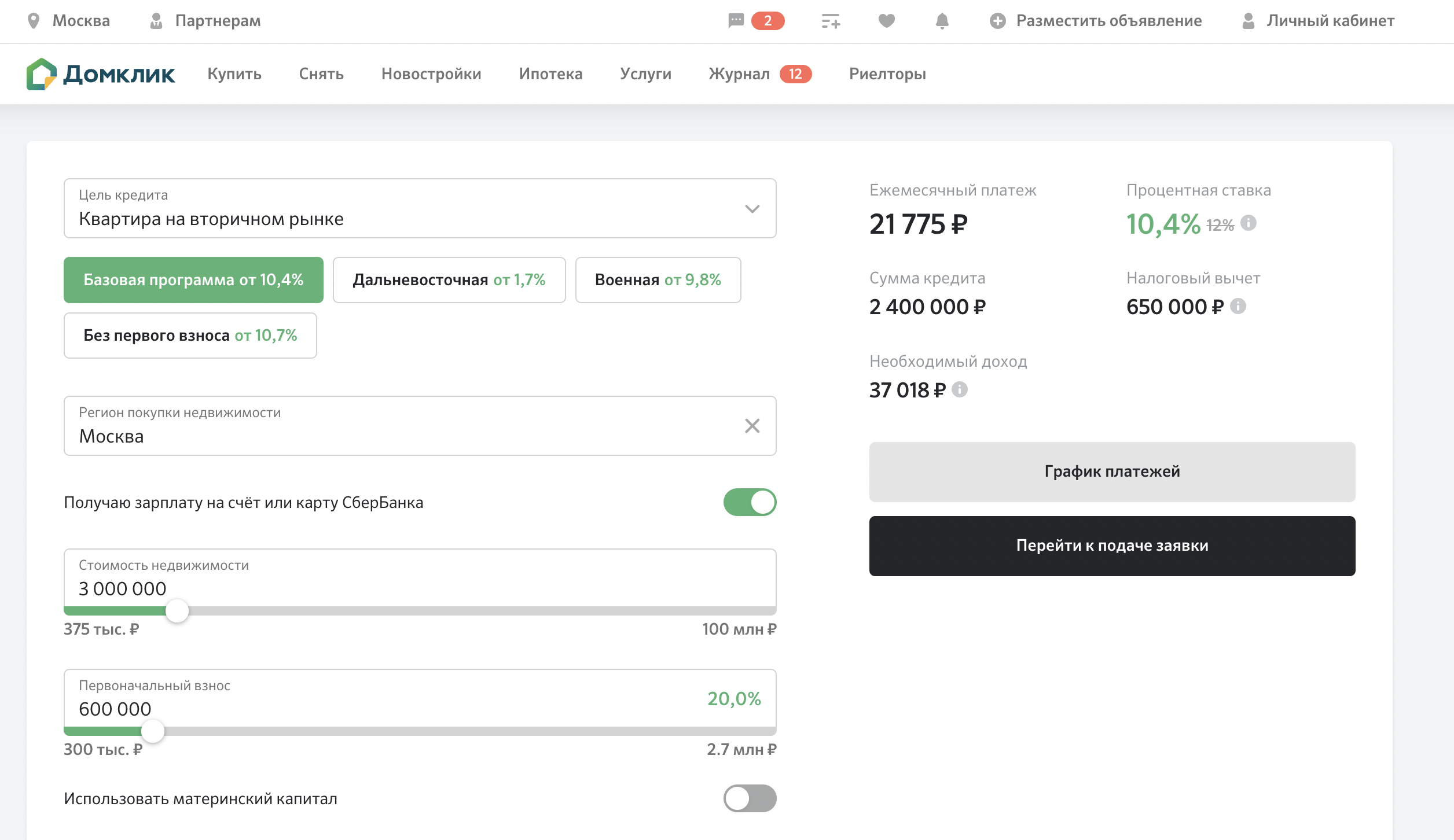Click the location pin icon next to Москва
Viewport: 1454px width, 840px height.
[34, 21]
